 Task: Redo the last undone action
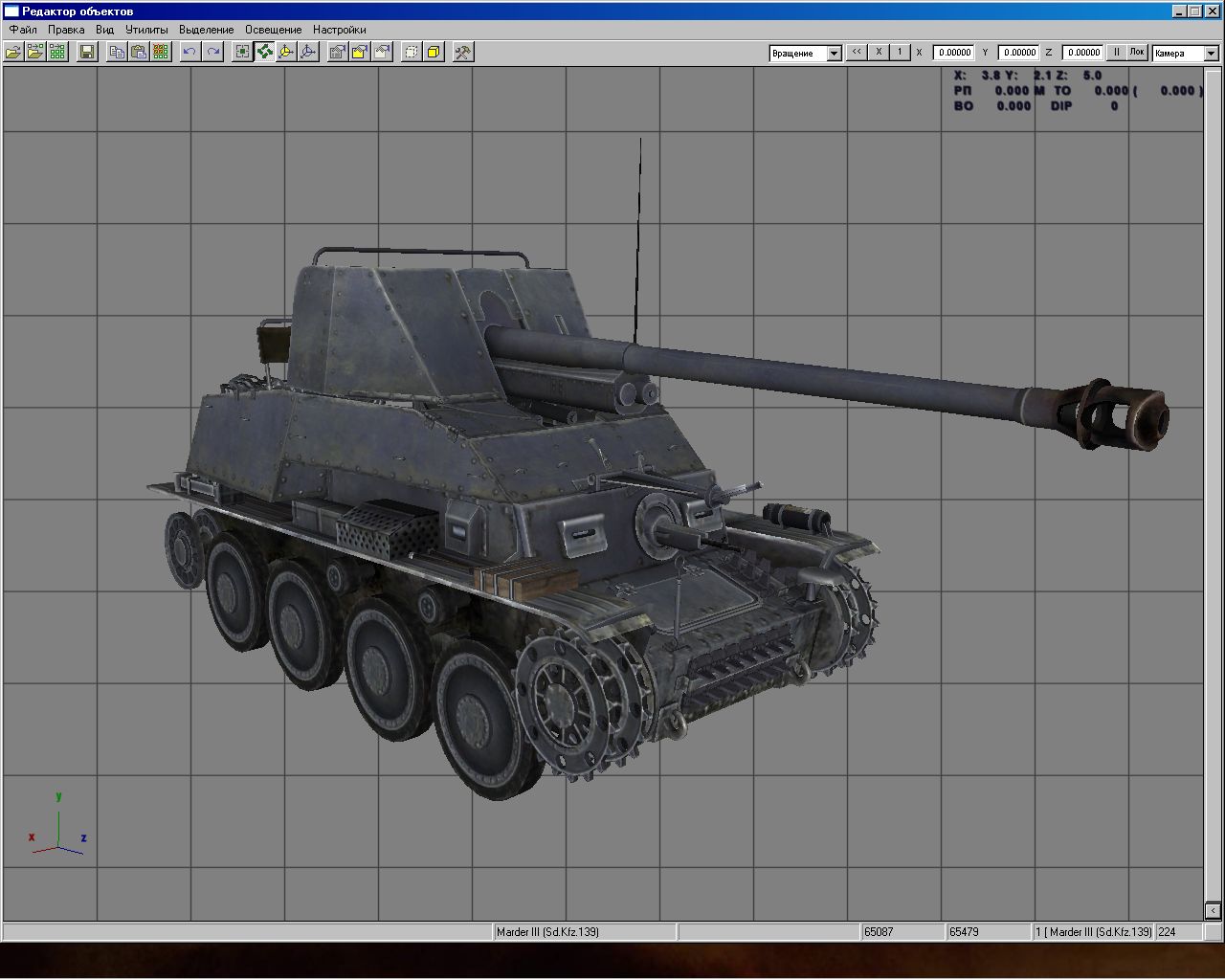pos(213,52)
